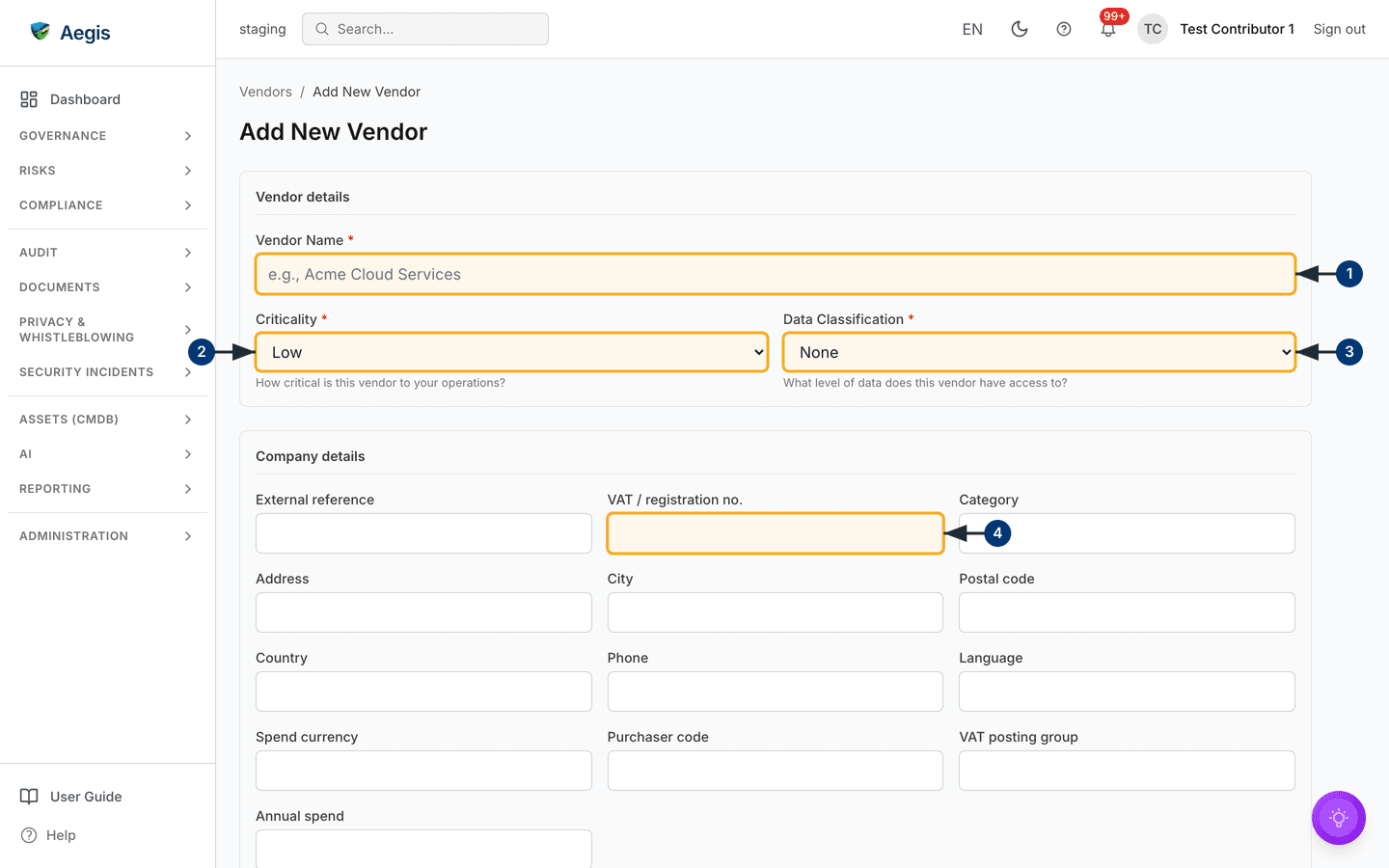
Task: Expand the Administration section
Action: pyautogui.click(x=106, y=536)
